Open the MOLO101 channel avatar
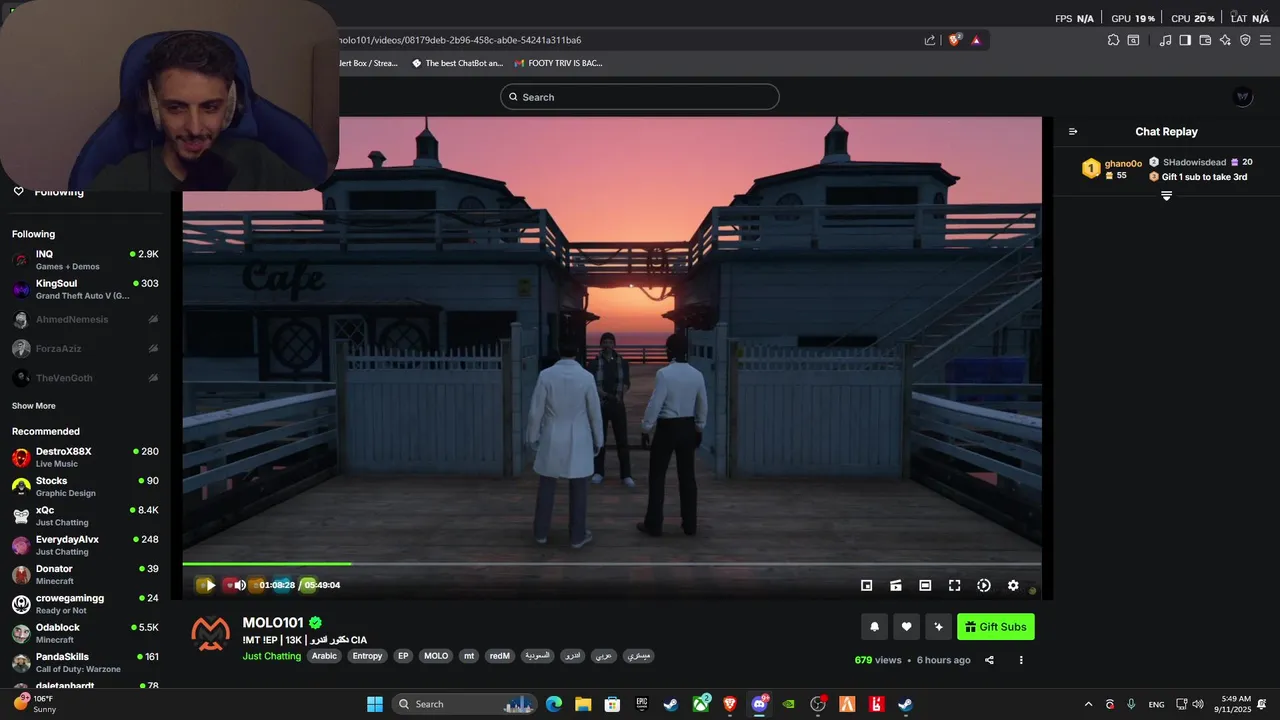This screenshot has height=720, width=1280. pyautogui.click(x=210, y=633)
